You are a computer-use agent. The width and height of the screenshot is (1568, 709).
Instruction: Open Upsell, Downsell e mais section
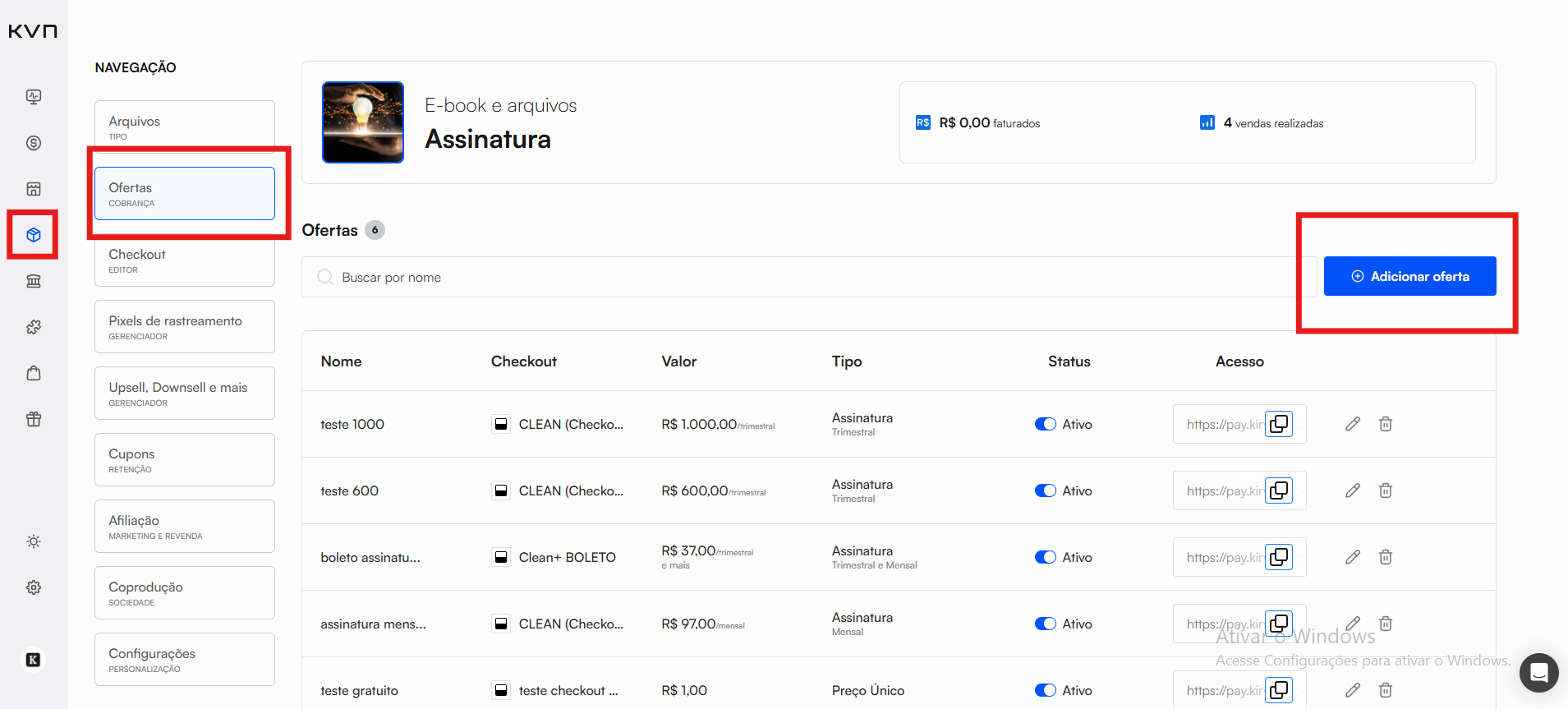(x=184, y=394)
